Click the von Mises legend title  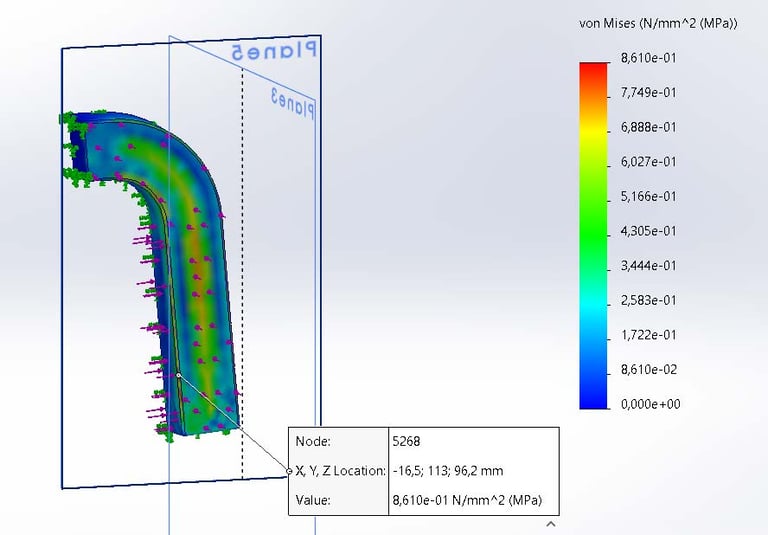coord(658,24)
